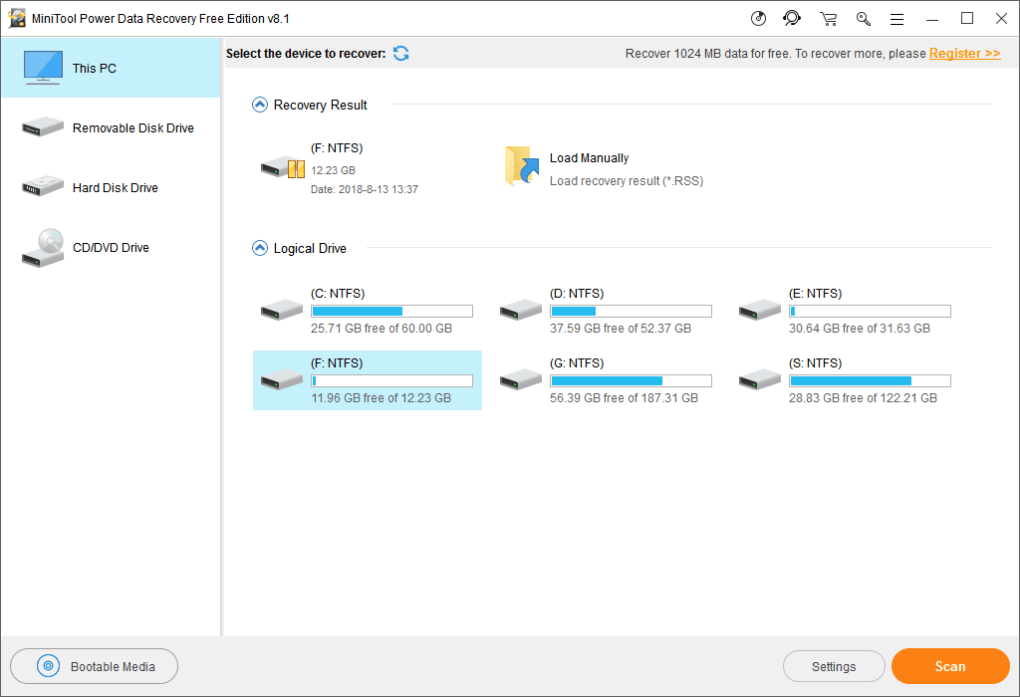
Task: Collapse the Logical Drive section
Action: 259,248
